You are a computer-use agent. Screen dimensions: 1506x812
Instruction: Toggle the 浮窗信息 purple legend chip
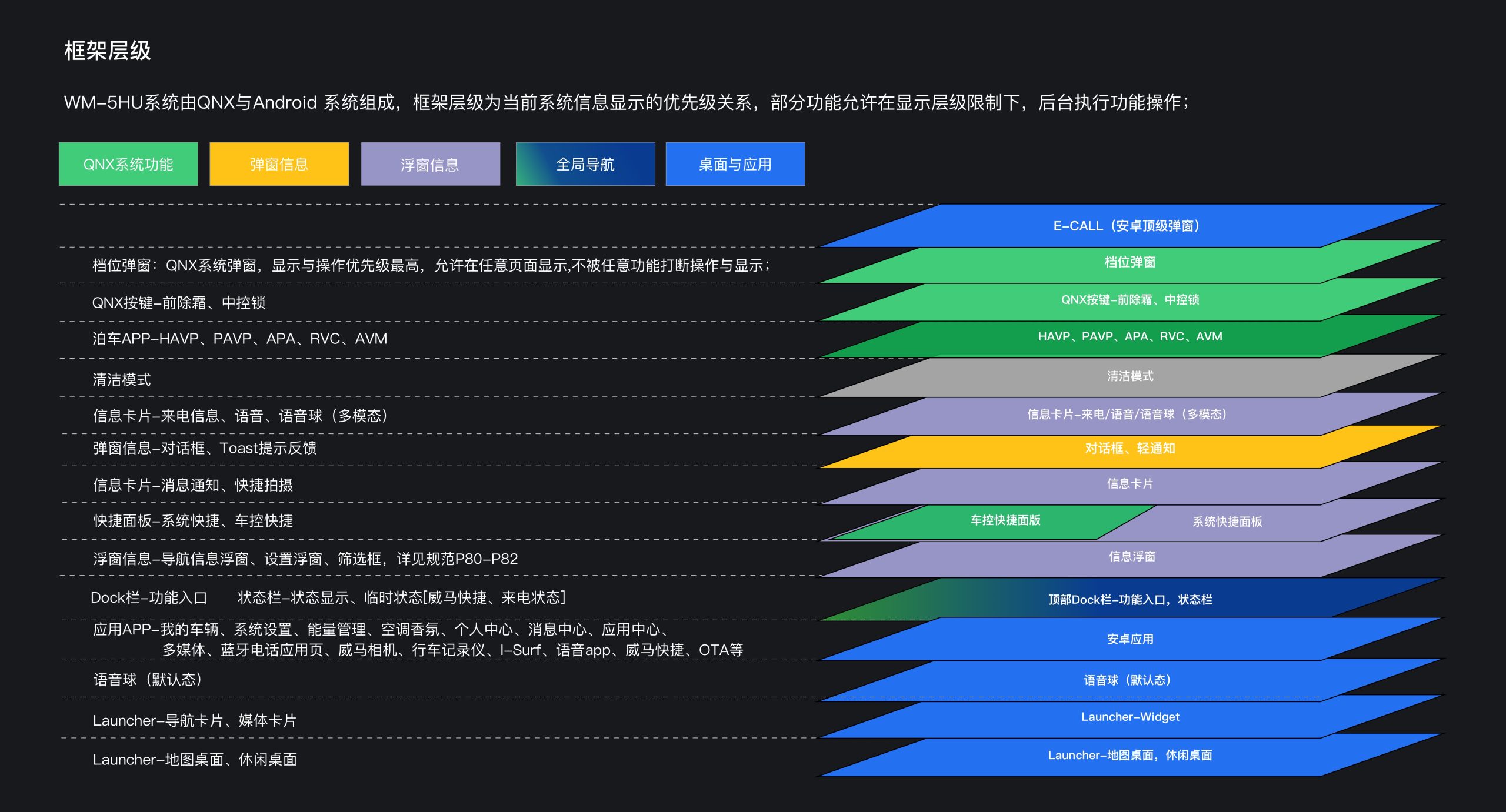pyautogui.click(x=431, y=165)
